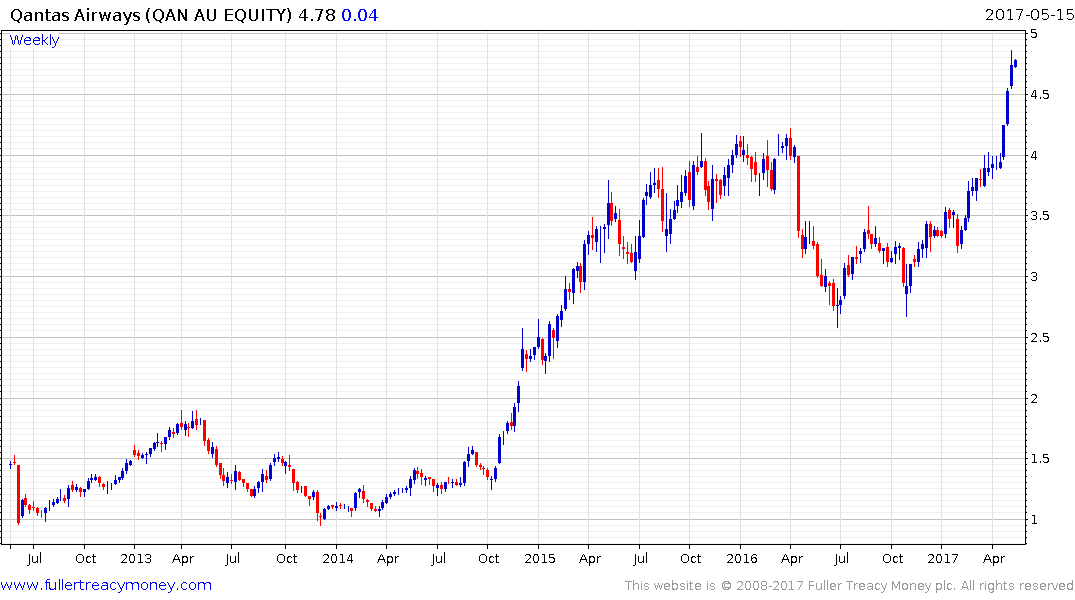Viewport: 1075px width, 600px height.
Task: Open the www.fullertreacymoney.com link
Action: pyautogui.click(x=106, y=585)
